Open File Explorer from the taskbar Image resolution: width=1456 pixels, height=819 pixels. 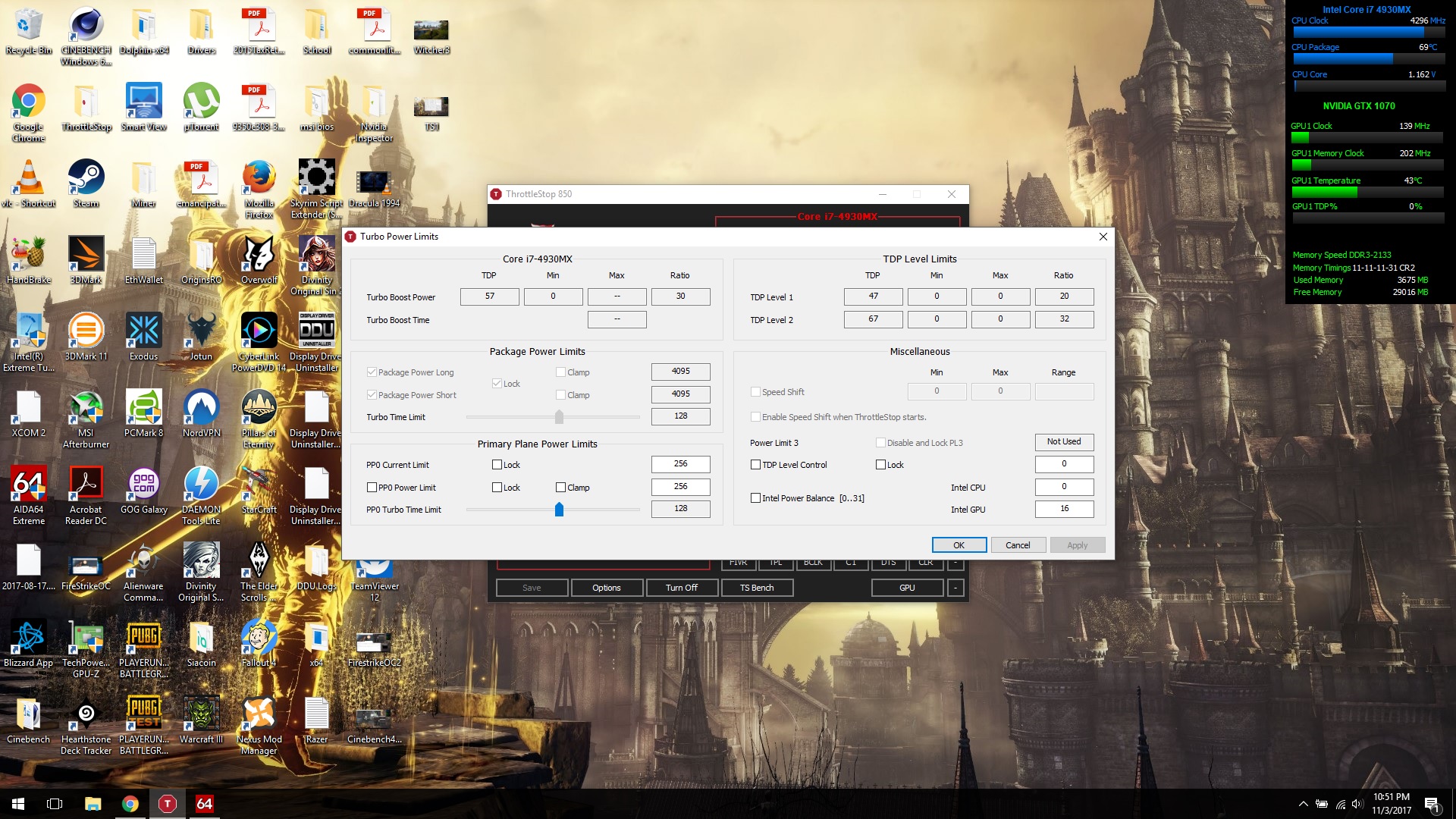click(x=93, y=804)
